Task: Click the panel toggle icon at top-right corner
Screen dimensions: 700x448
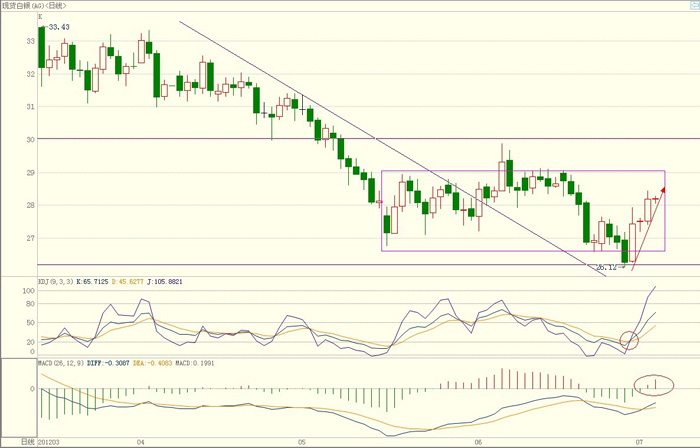Action: point(695,5)
